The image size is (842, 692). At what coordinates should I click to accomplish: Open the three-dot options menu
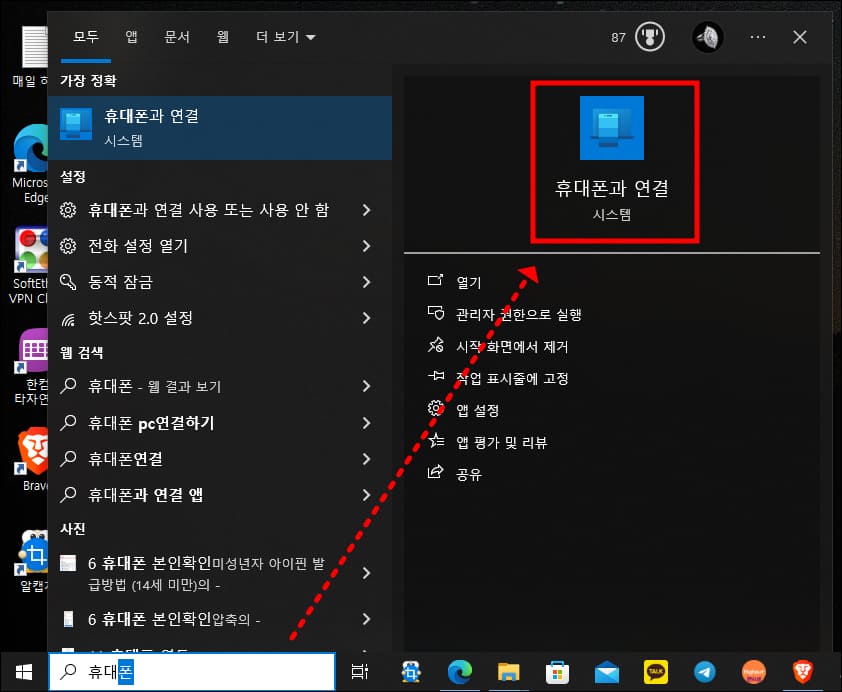point(757,37)
